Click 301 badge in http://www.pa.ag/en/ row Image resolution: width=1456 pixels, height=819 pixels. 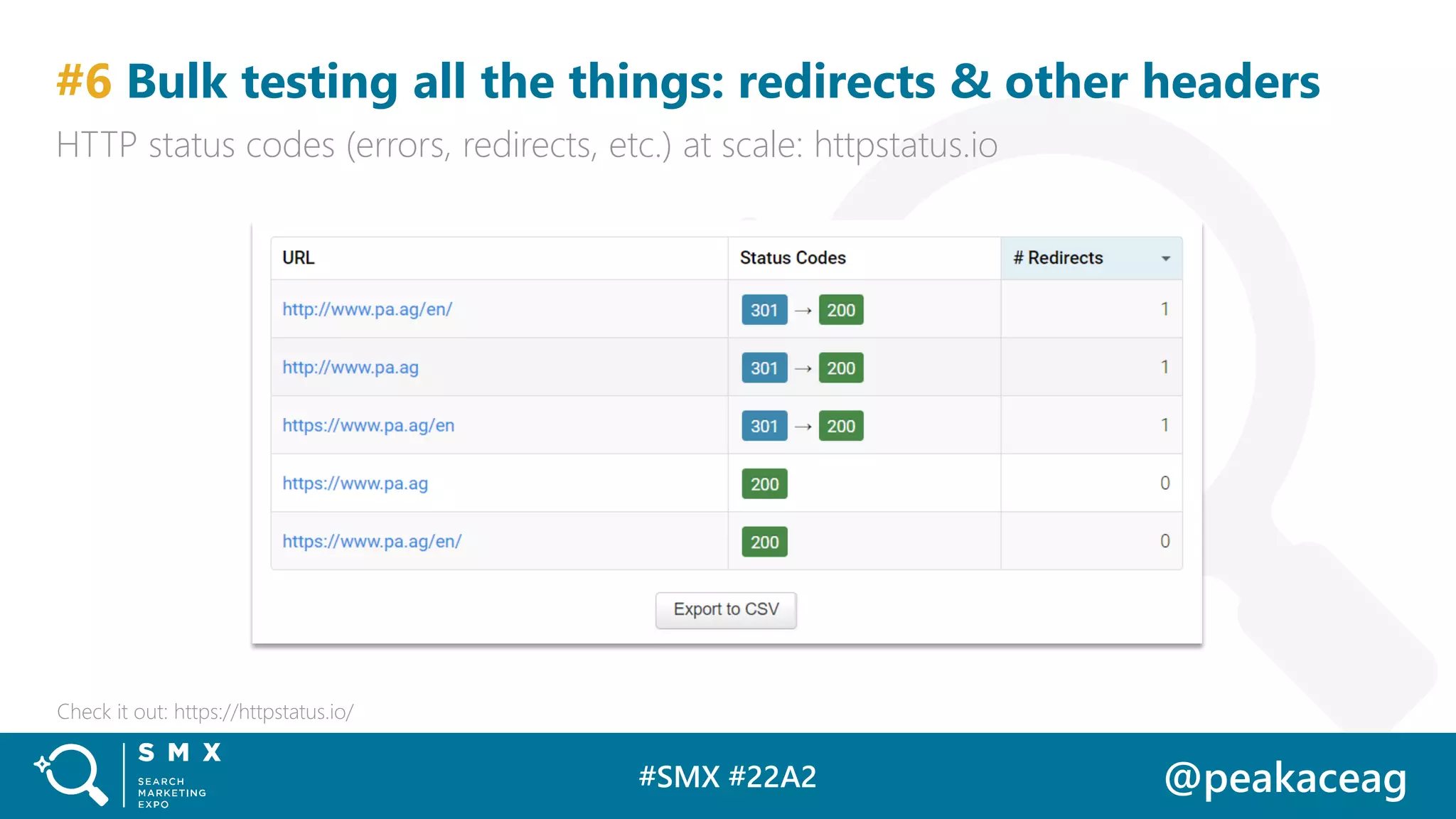[764, 310]
